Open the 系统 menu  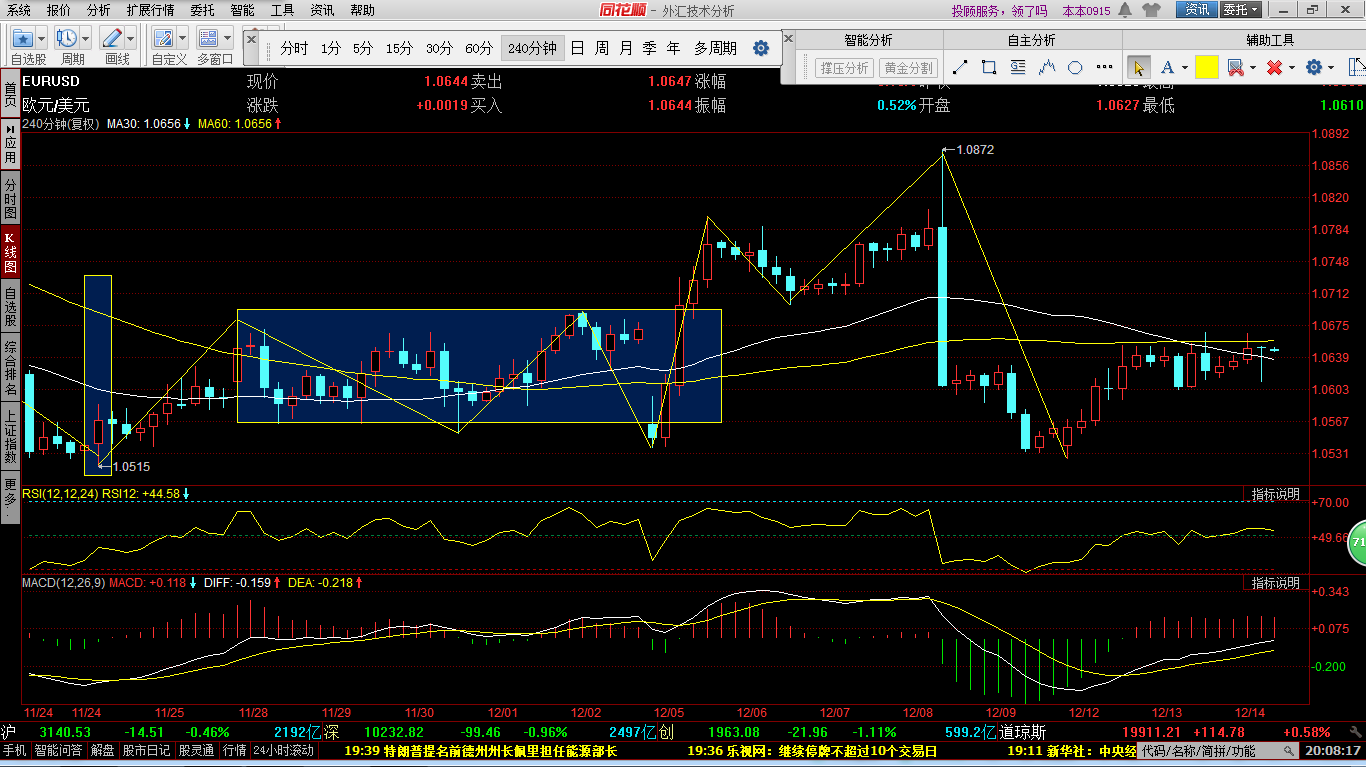coord(19,10)
